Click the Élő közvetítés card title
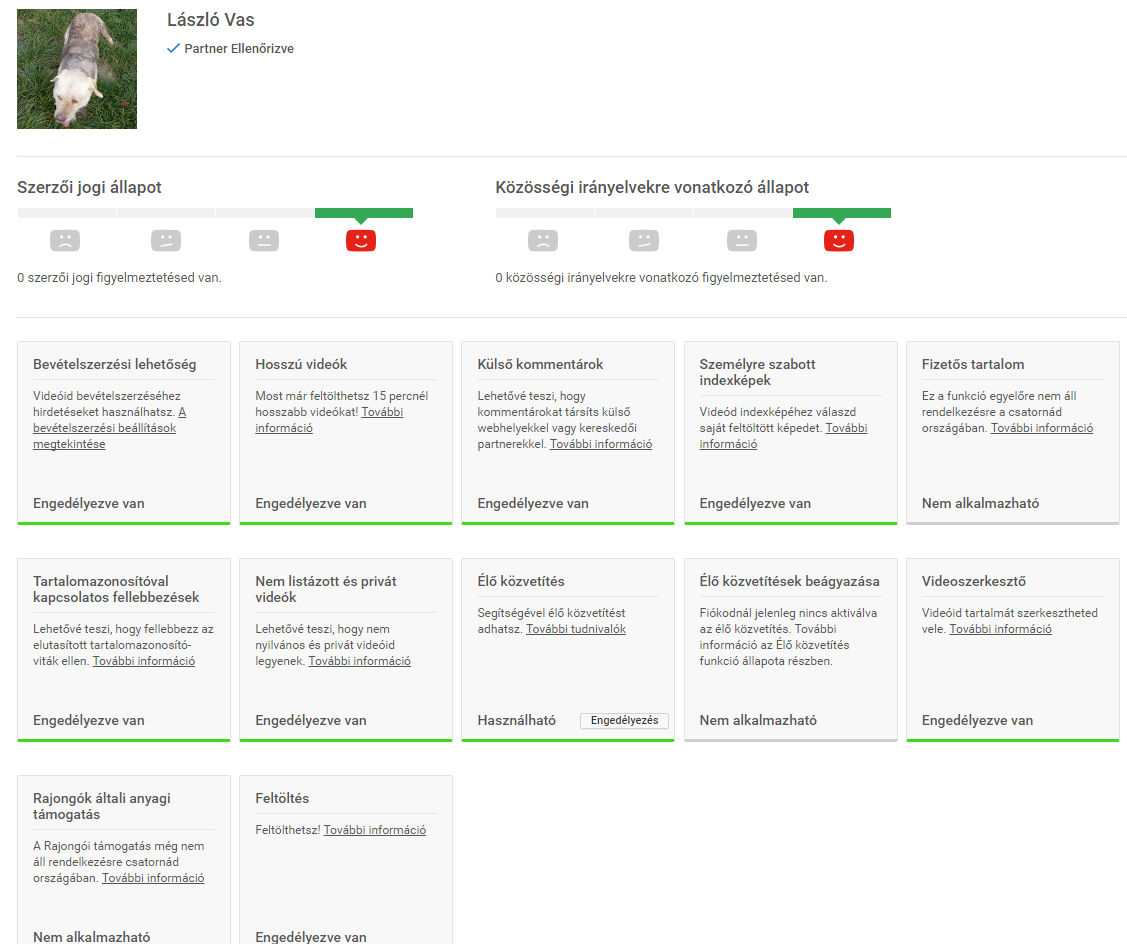Screen dimensions: 1127x944 (521, 582)
